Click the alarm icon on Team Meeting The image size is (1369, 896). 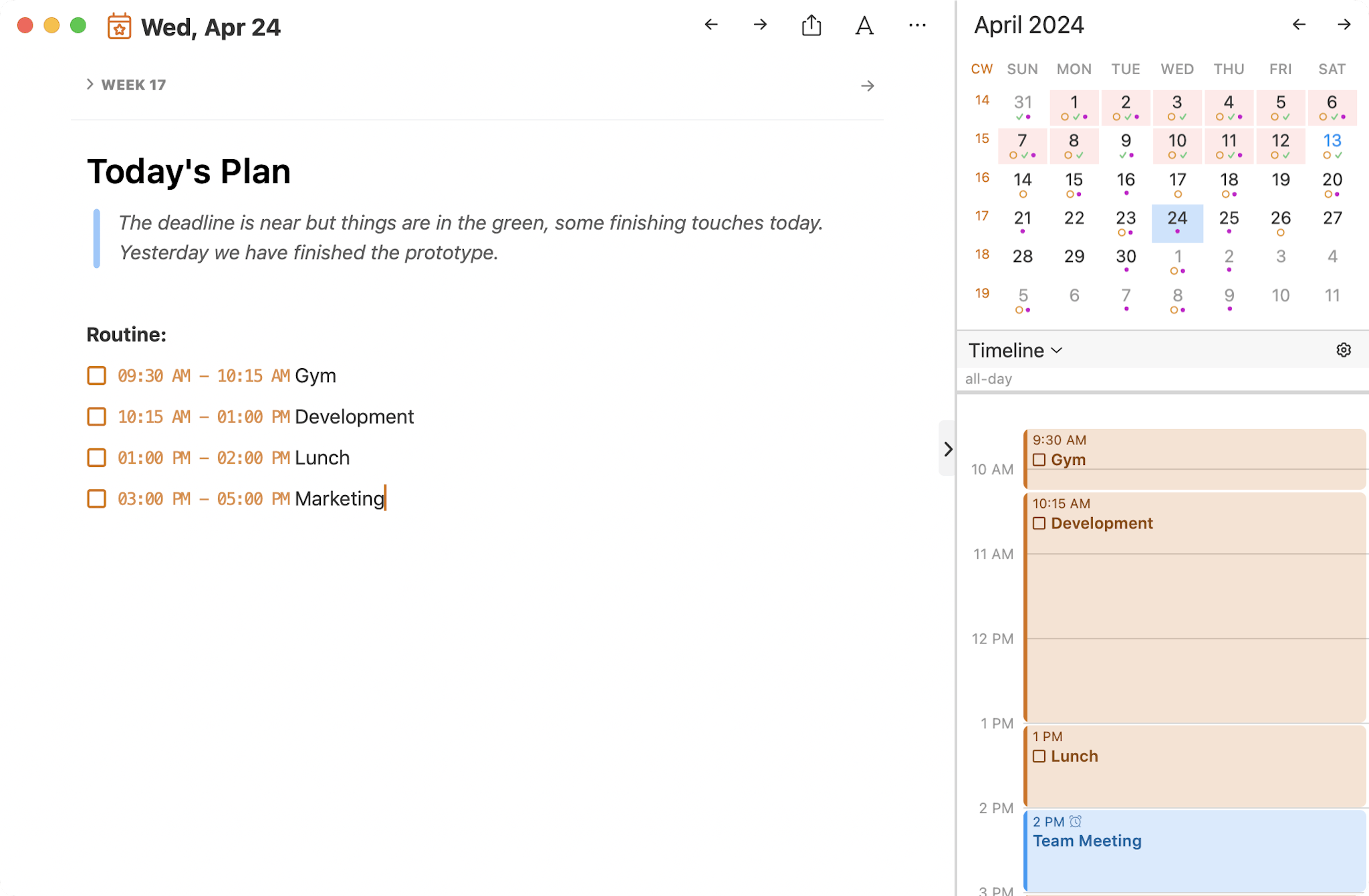point(1076,820)
